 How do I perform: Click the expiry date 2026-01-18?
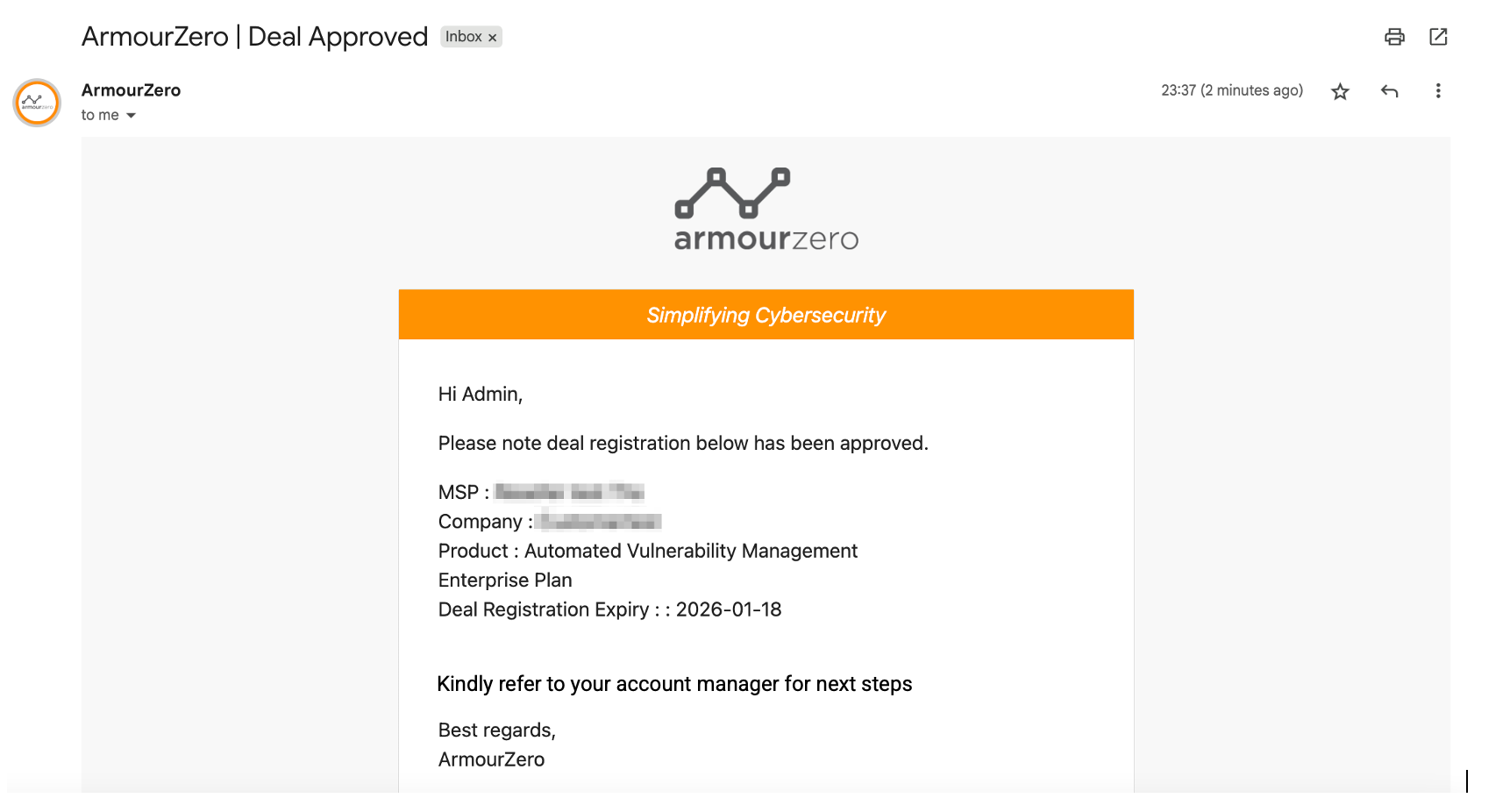[x=728, y=609]
